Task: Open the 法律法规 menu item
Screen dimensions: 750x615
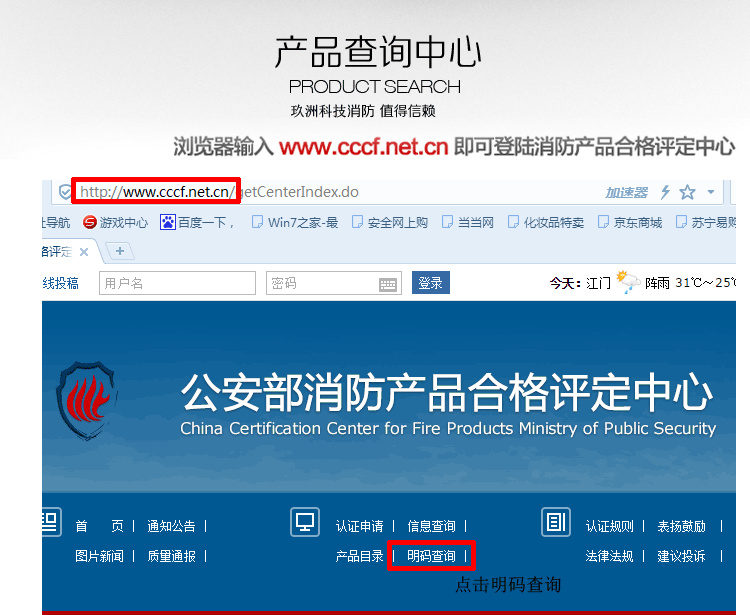Action: click(609, 556)
